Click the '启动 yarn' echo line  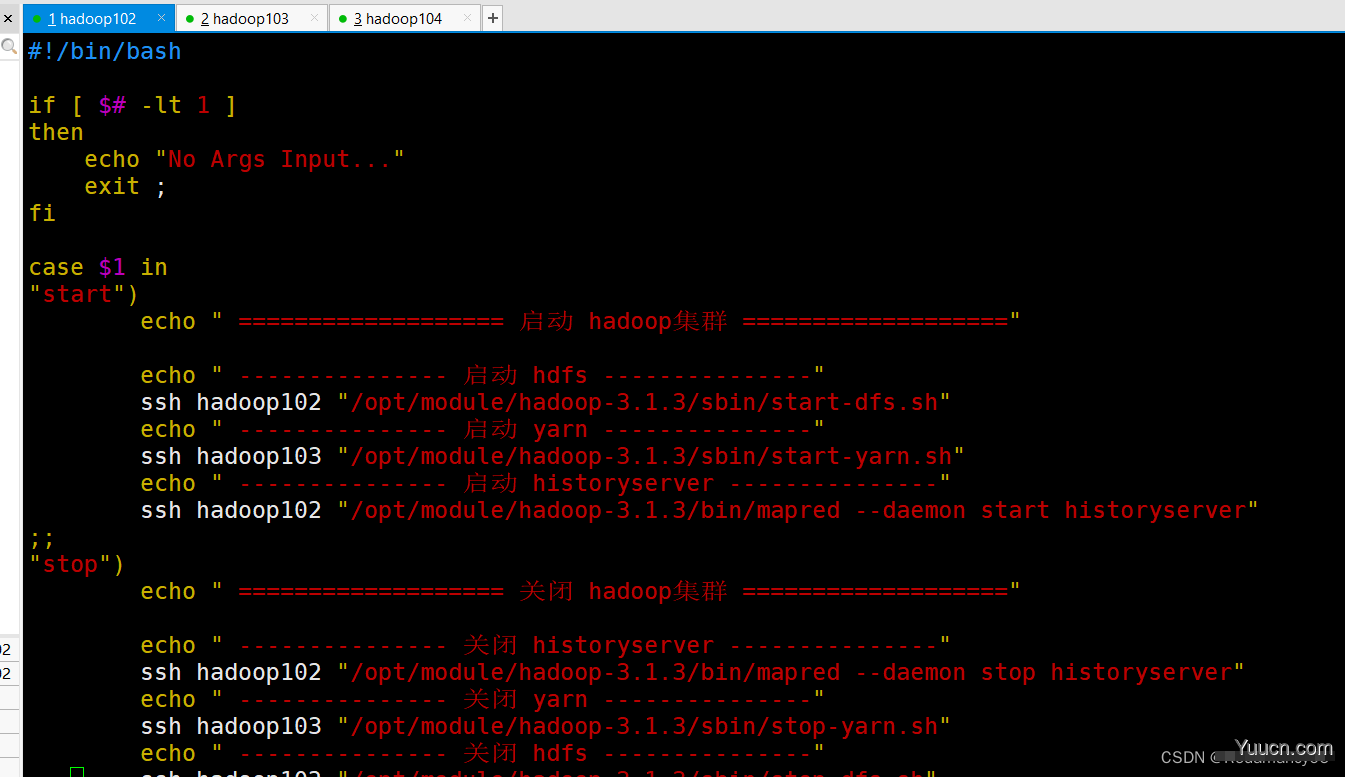point(482,429)
